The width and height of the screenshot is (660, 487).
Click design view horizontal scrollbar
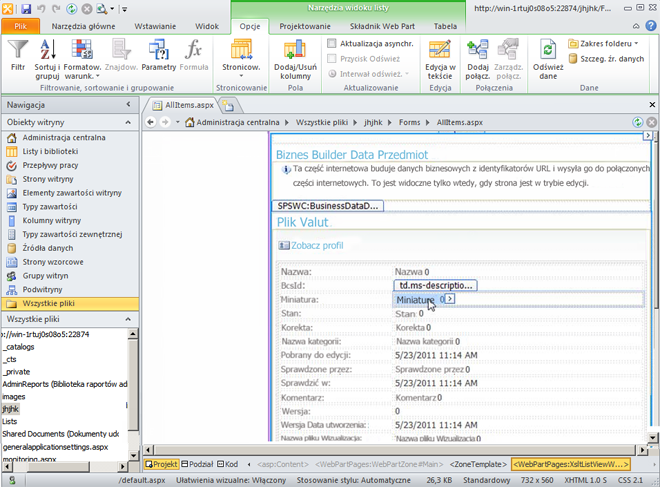coord(394,450)
